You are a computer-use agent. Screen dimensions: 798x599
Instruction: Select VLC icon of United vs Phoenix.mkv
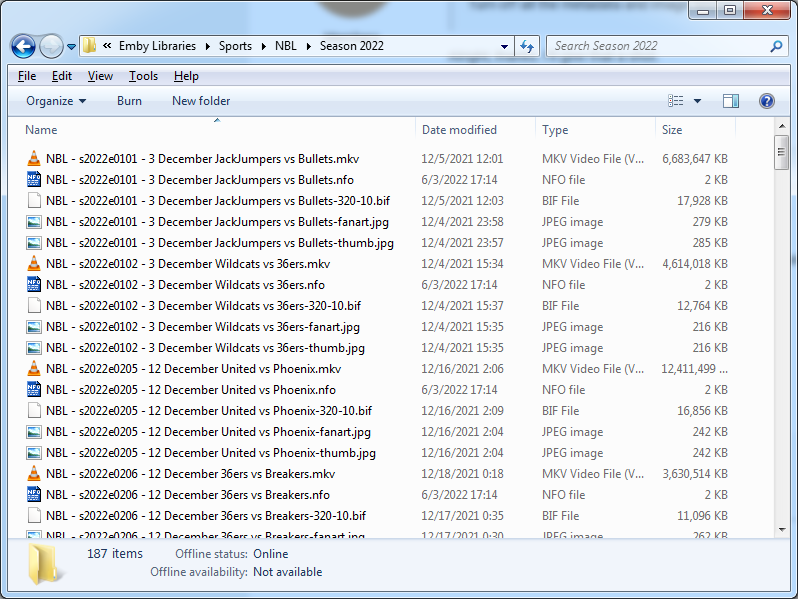point(34,368)
